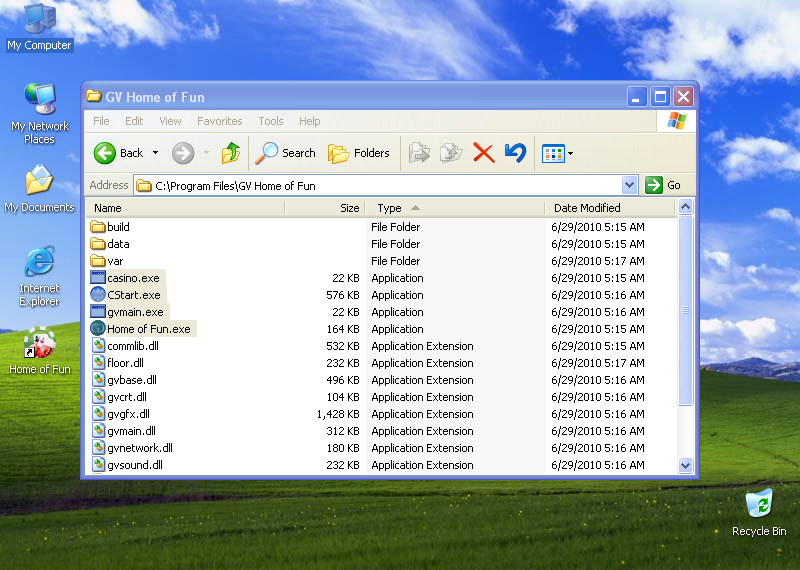Select the var folder icon
Image resolution: width=800 pixels, height=570 pixels.
[97, 261]
